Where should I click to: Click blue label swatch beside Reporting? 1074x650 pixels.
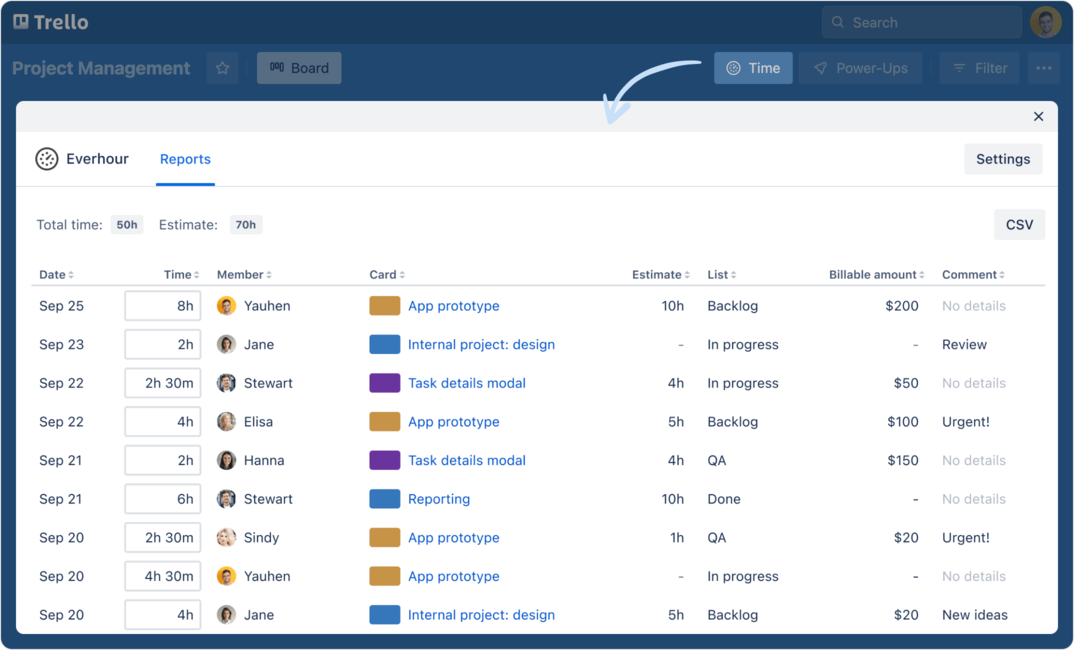tap(384, 499)
